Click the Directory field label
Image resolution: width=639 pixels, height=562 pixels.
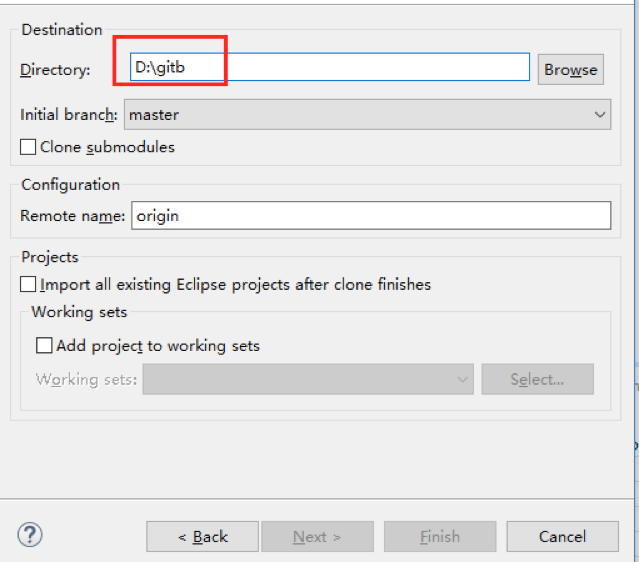point(55,69)
